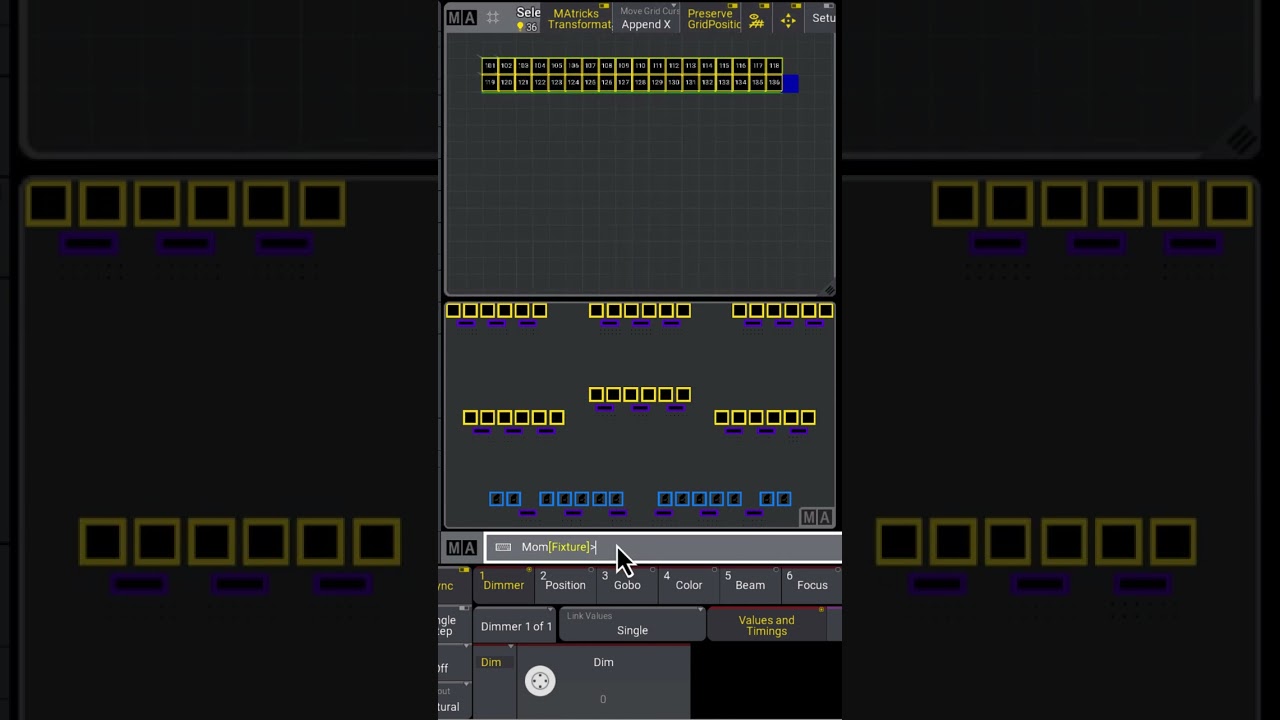The width and height of the screenshot is (1280, 720).
Task: Click the grid icon beside the Selection title
Action: 493,18
